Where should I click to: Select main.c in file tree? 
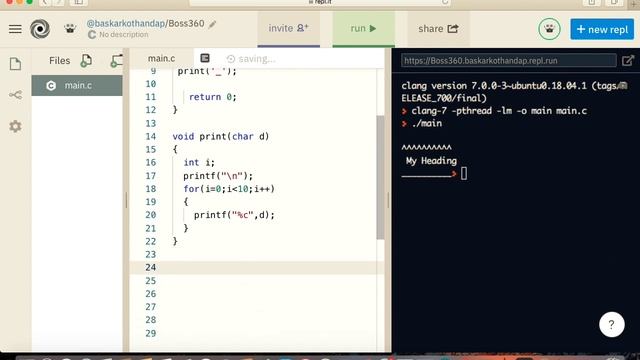click(x=77, y=85)
